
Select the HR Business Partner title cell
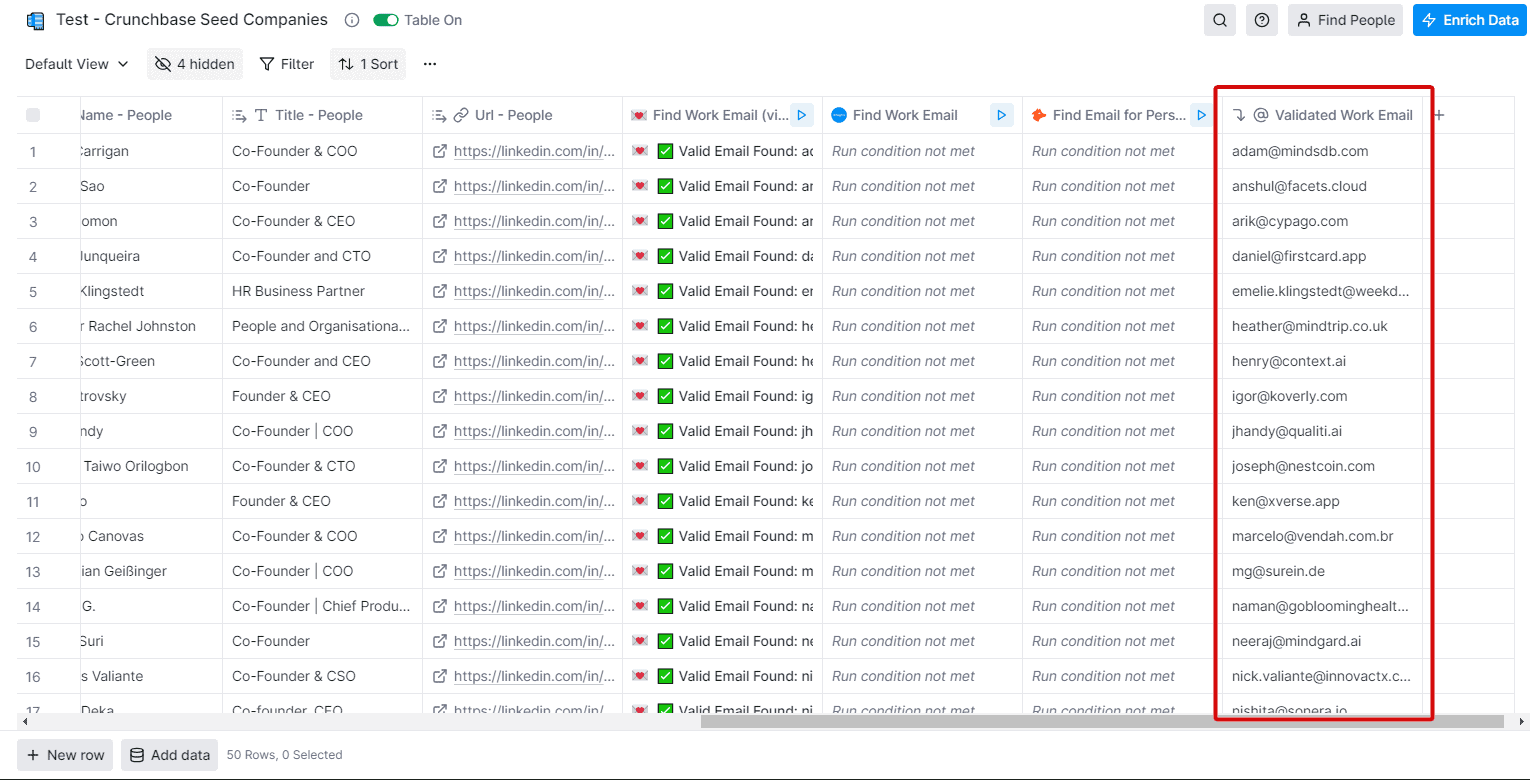322,291
